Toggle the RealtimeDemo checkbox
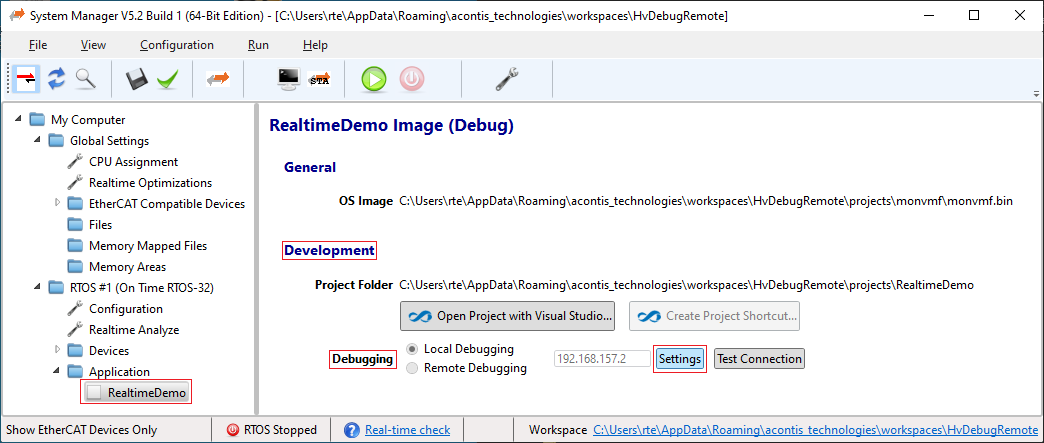 [x=94, y=393]
